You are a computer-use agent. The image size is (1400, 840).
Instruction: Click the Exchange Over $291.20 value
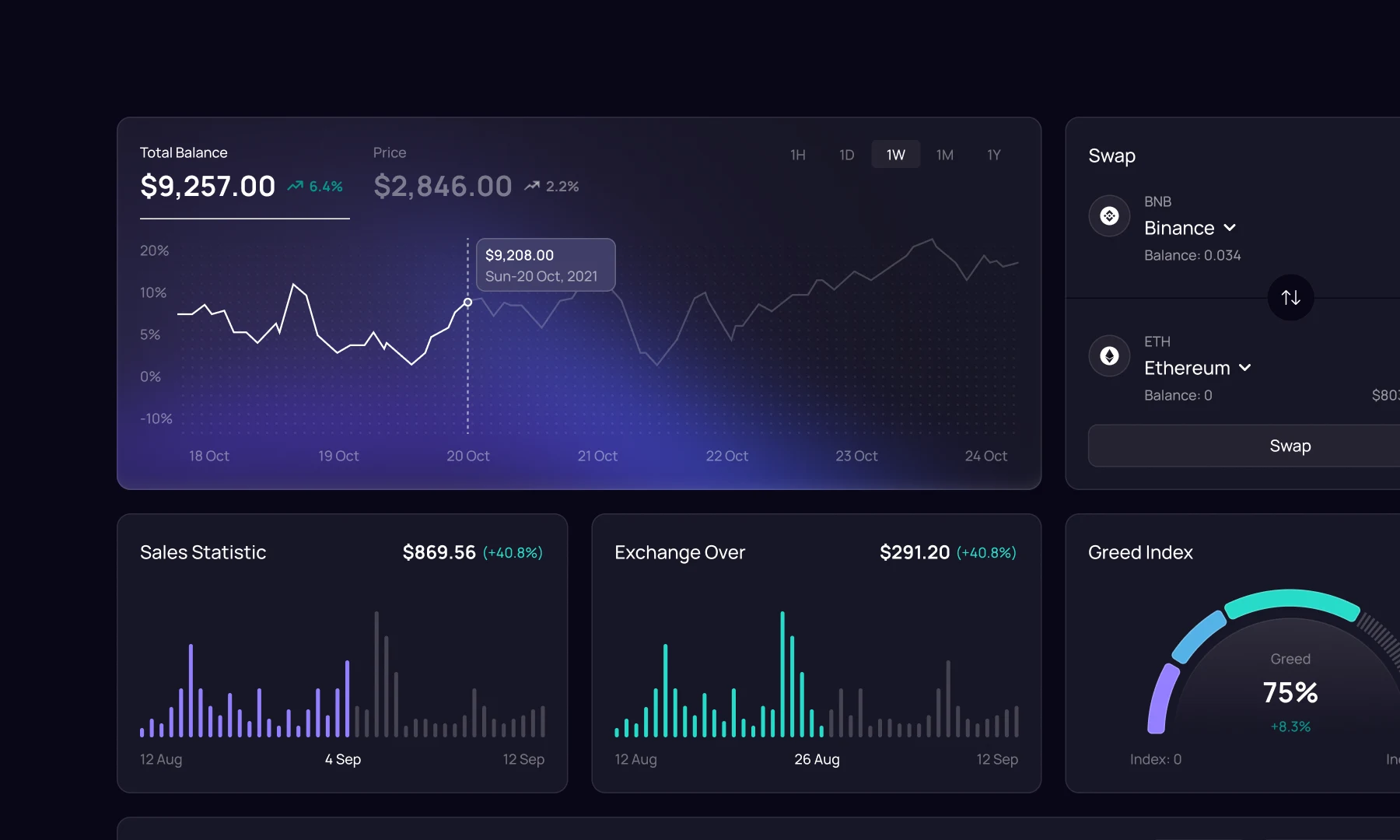(x=915, y=552)
